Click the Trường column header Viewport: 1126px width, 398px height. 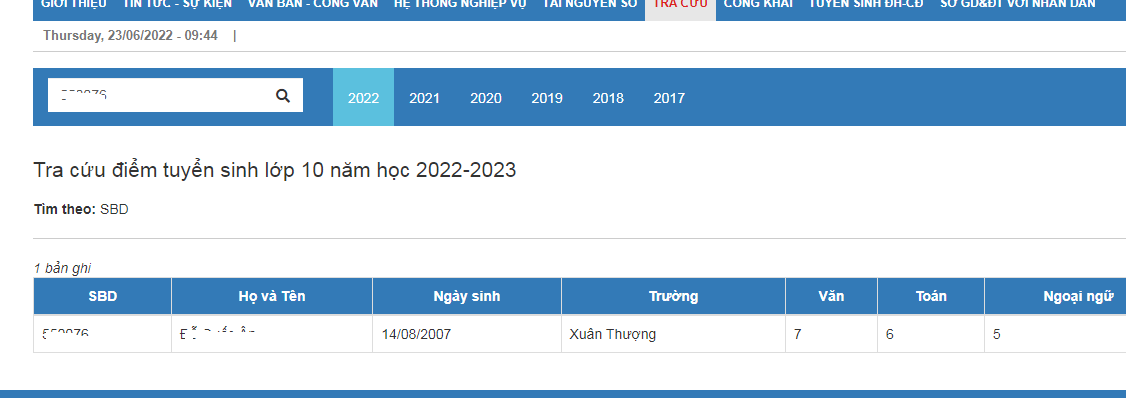[x=674, y=296]
